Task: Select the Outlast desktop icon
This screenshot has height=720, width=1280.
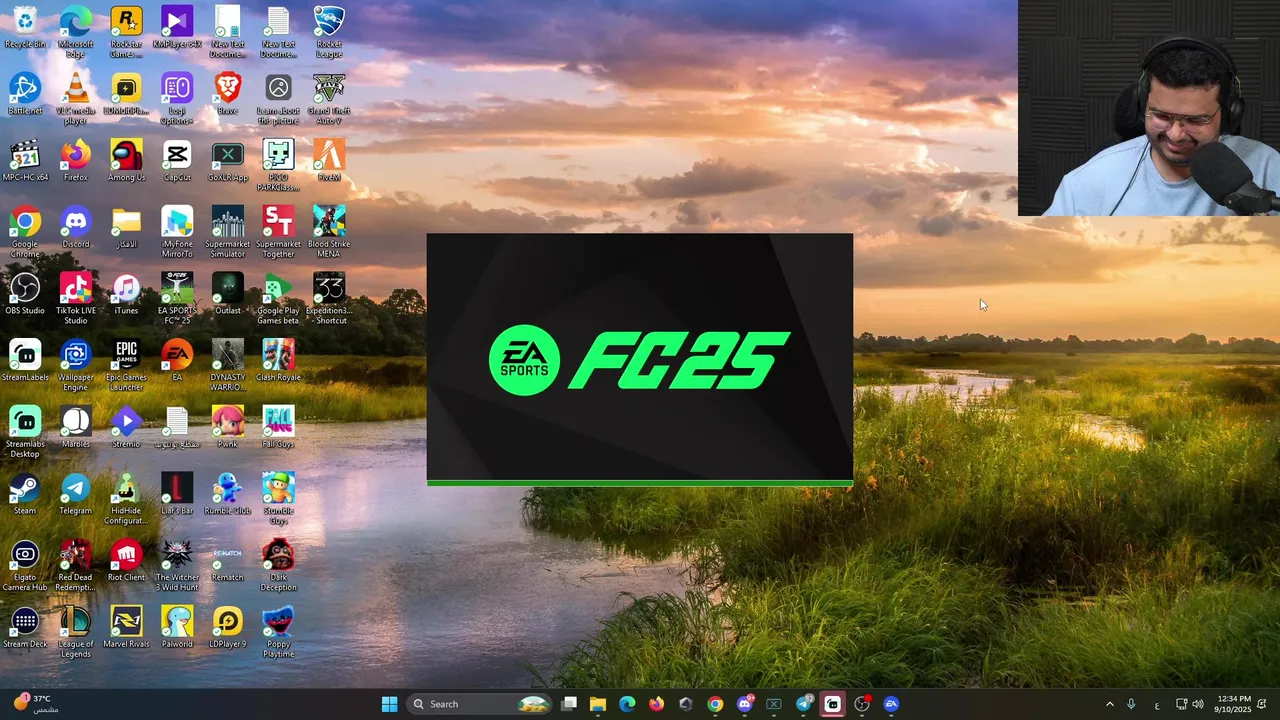Action: click(x=228, y=294)
